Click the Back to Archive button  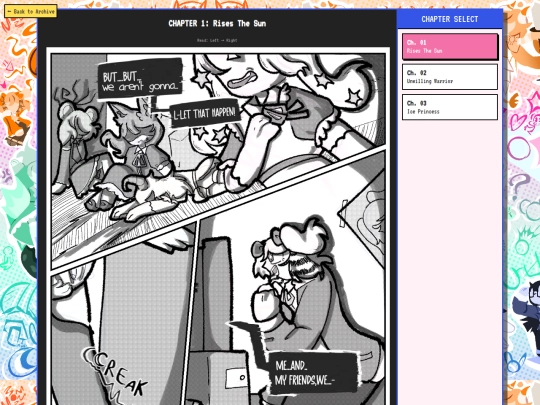click(31, 11)
